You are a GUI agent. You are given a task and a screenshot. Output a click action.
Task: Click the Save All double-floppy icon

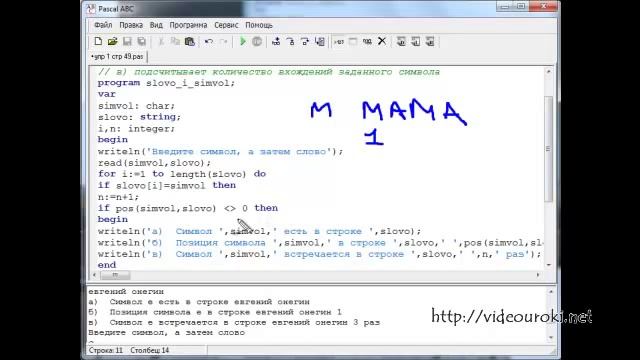[141, 41]
